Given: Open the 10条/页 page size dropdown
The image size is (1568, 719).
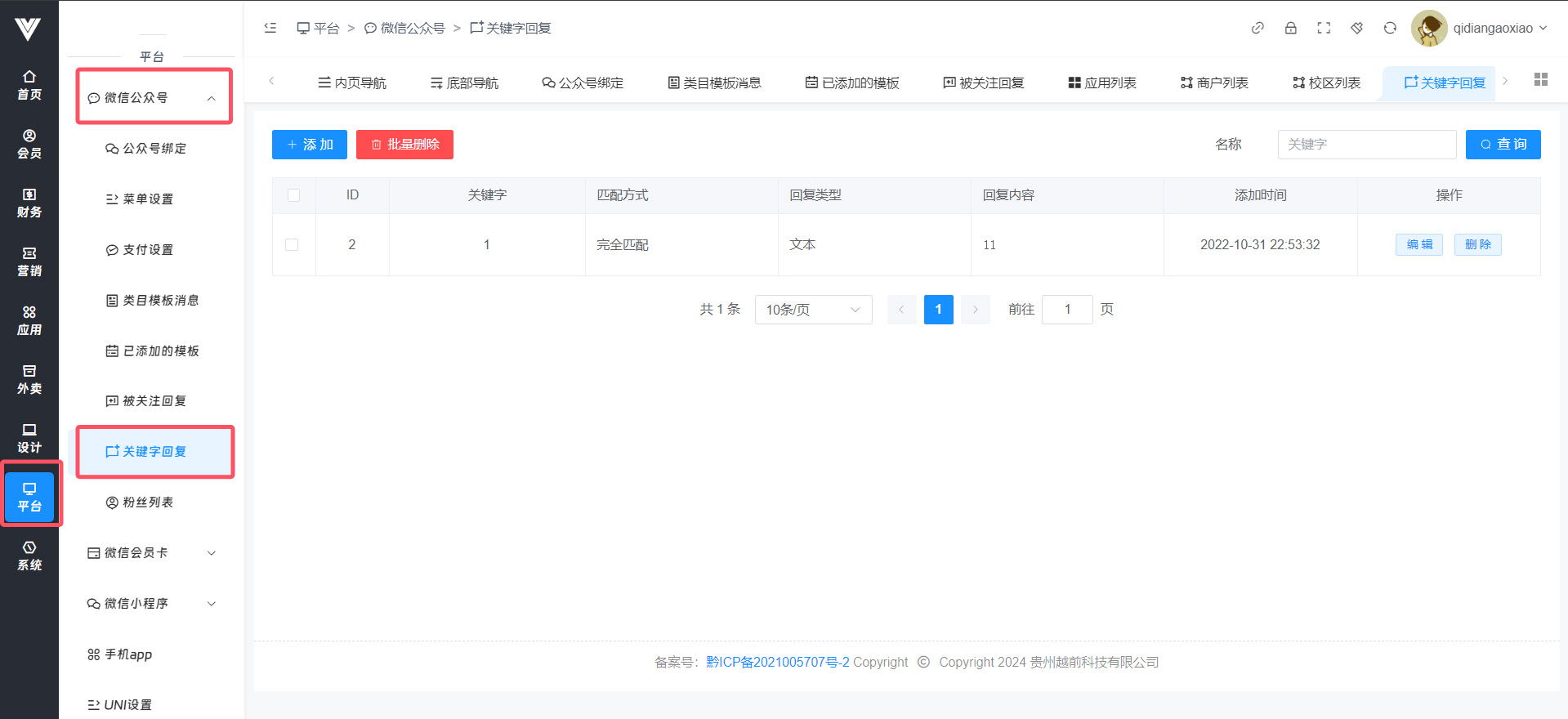Looking at the screenshot, I should pos(813,310).
